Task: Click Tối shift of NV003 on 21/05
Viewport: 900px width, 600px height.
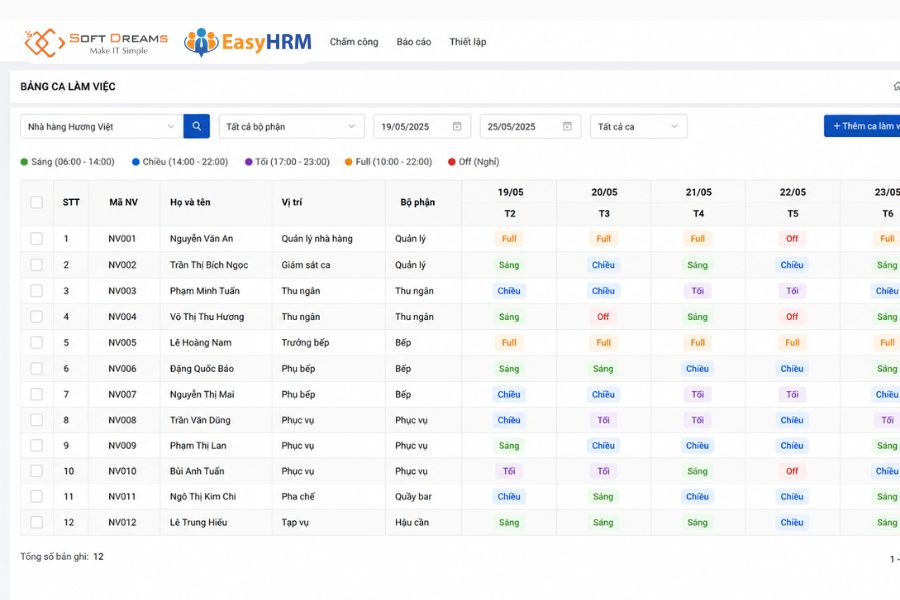Action: point(697,291)
